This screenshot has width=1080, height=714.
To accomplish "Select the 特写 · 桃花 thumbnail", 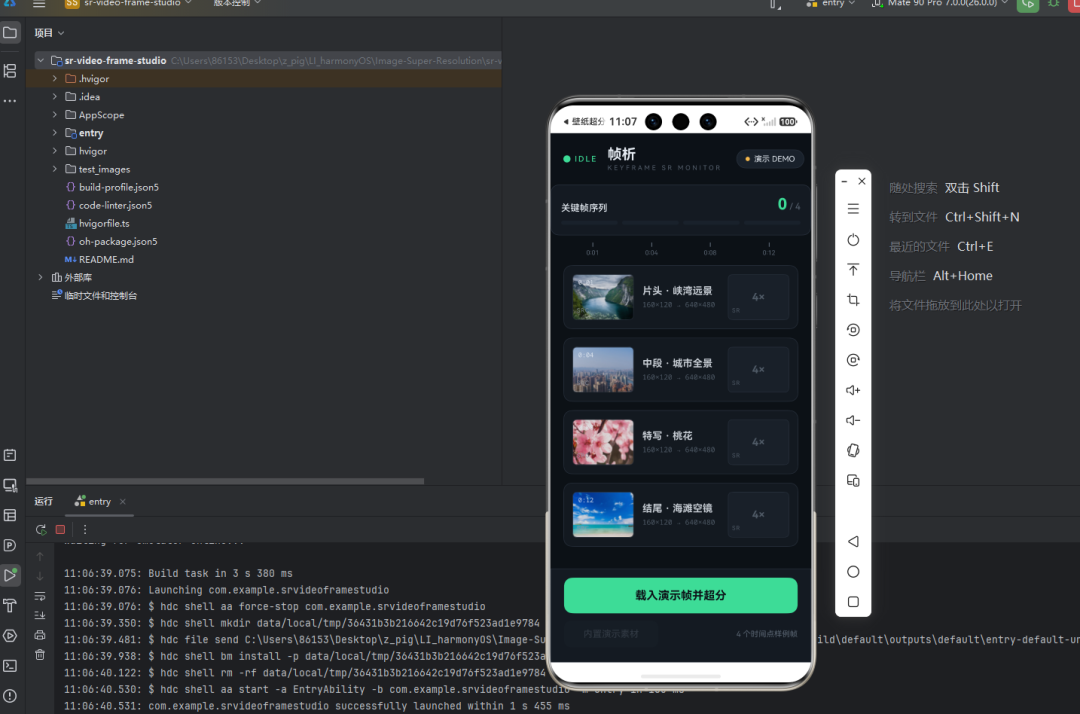I will (x=603, y=442).
